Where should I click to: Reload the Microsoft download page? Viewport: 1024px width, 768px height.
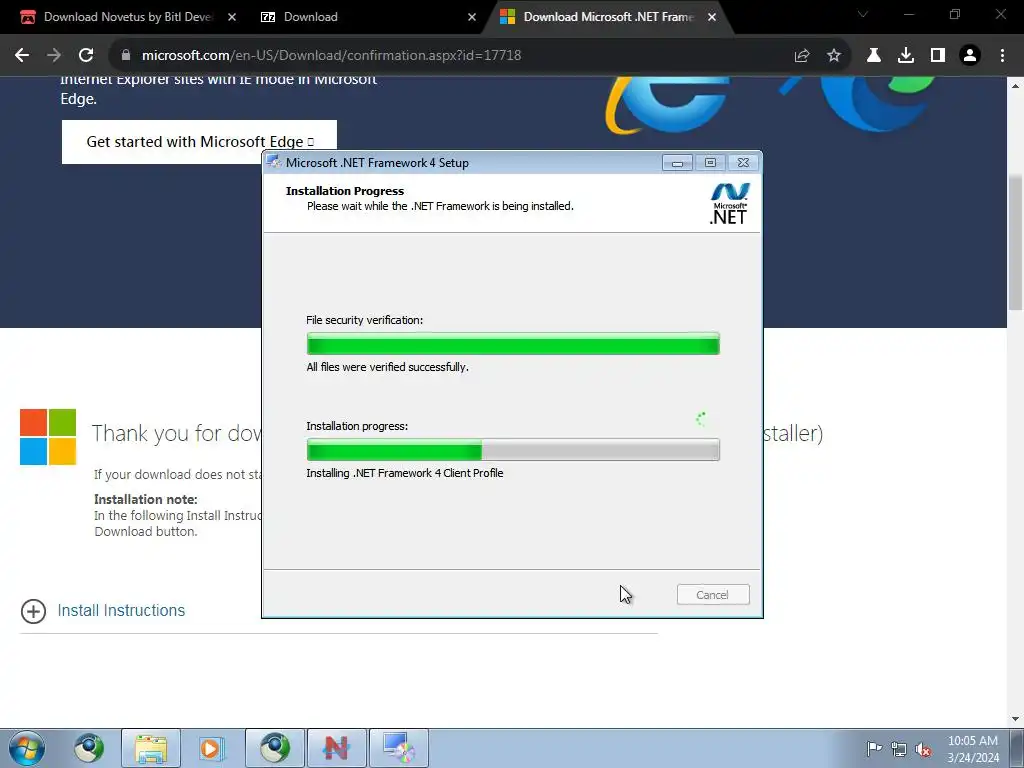(86, 56)
